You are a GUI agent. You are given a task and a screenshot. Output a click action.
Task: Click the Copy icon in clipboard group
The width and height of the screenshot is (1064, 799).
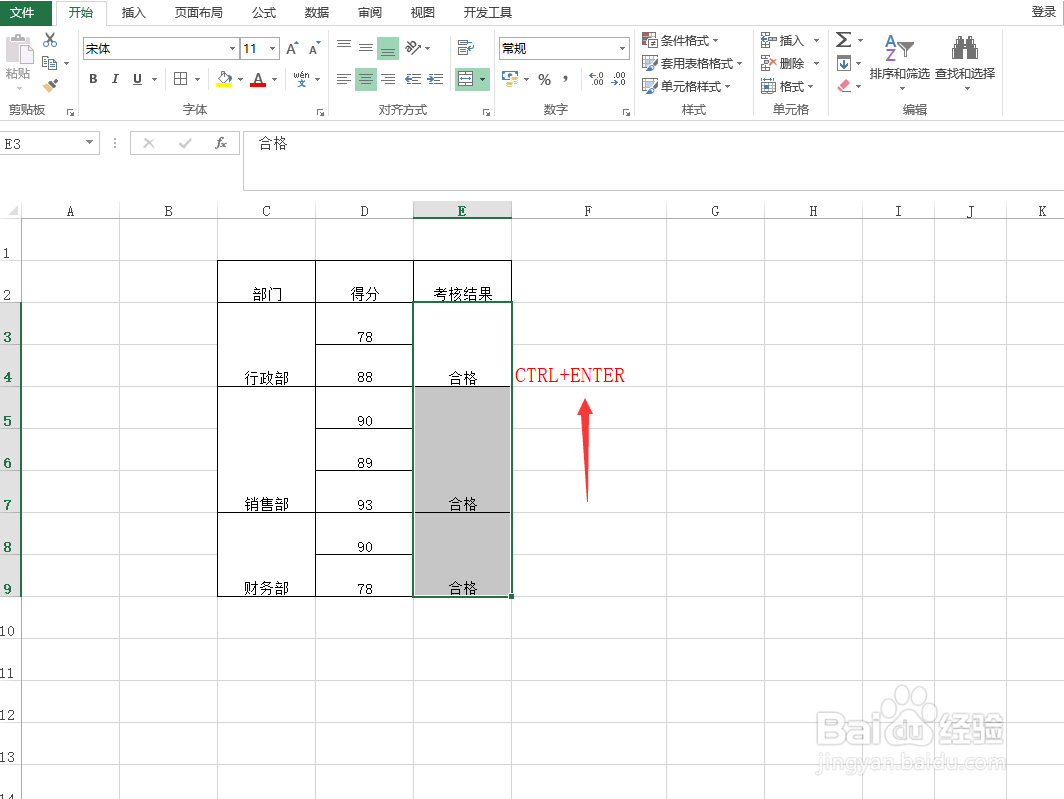[x=50, y=63]
